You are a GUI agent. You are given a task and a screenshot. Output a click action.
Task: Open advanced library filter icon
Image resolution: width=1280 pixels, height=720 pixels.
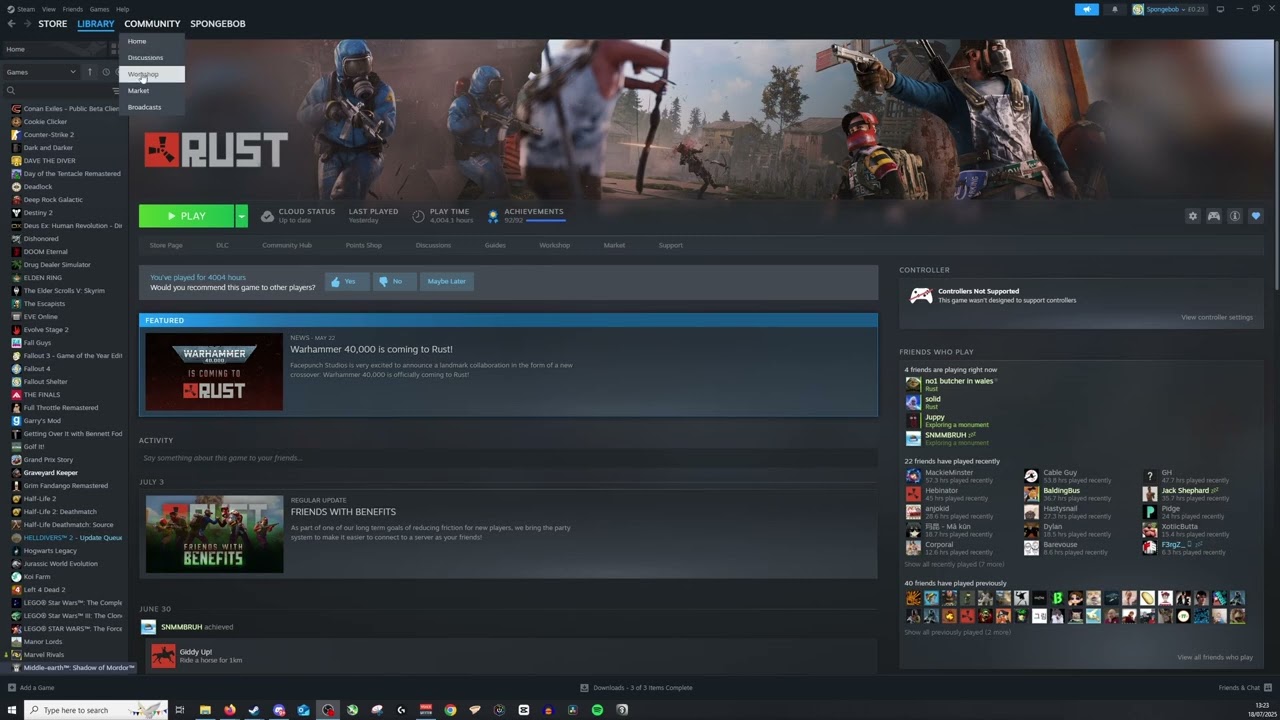[115, 91]
